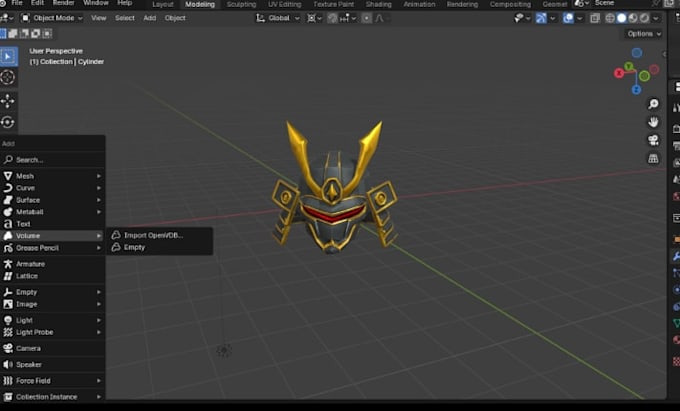The height and width of the screenshot is (411, 680).
Task: Click the Text icon in Add menu
Action: 8,224
